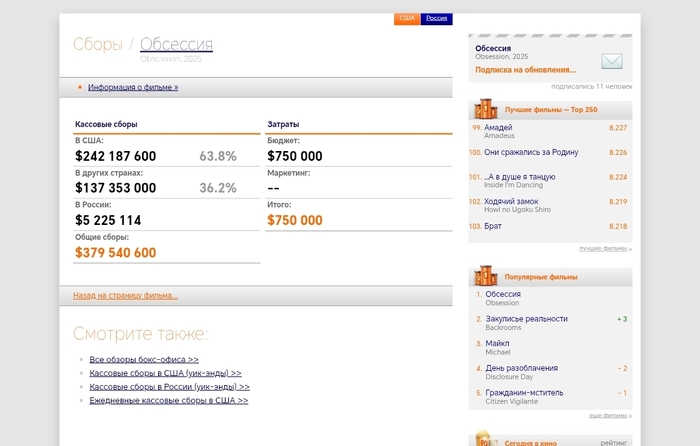The width and height of the screenshot is (700, 446).
Task: Click the 8.224 rating value
Action: point(618,177)
